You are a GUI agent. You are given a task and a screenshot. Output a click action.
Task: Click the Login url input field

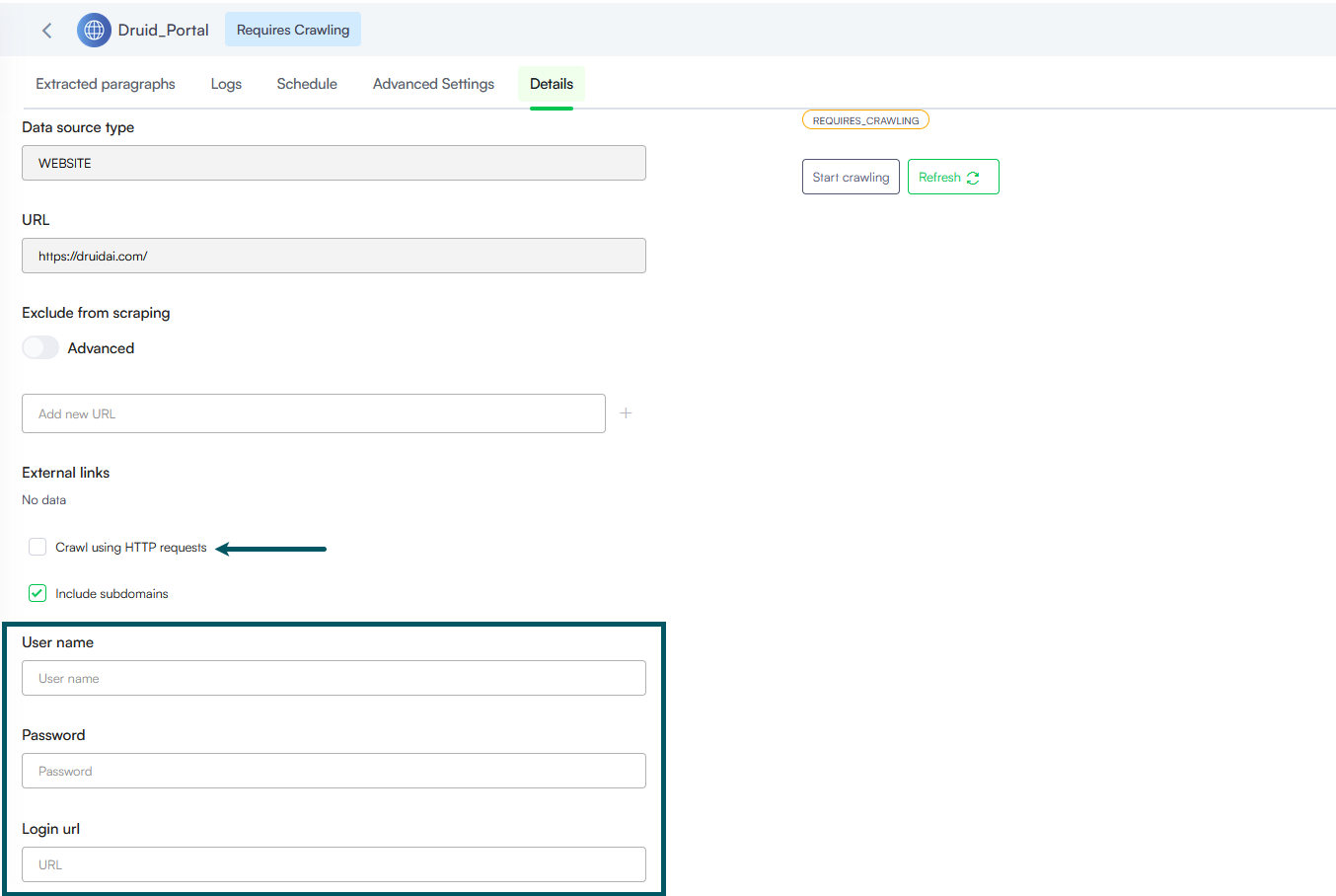click(x=334, y=864)
